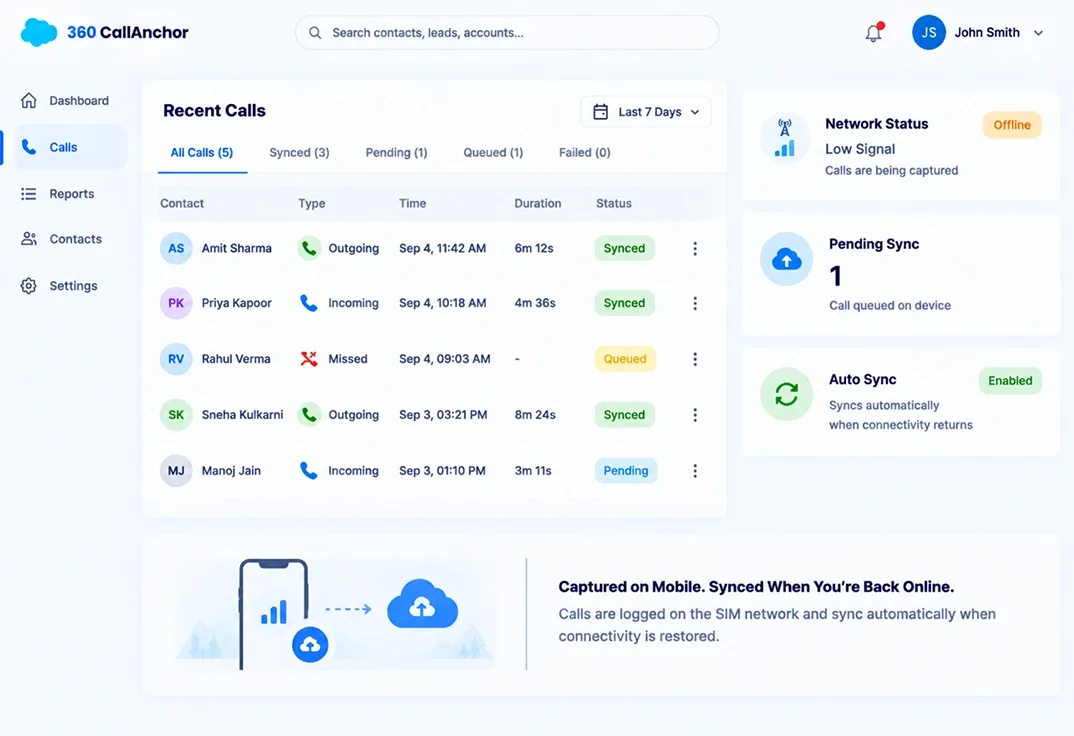Click the Offline network status badge
Screen dimensions: 1074x736
(x=1012, y=125)
